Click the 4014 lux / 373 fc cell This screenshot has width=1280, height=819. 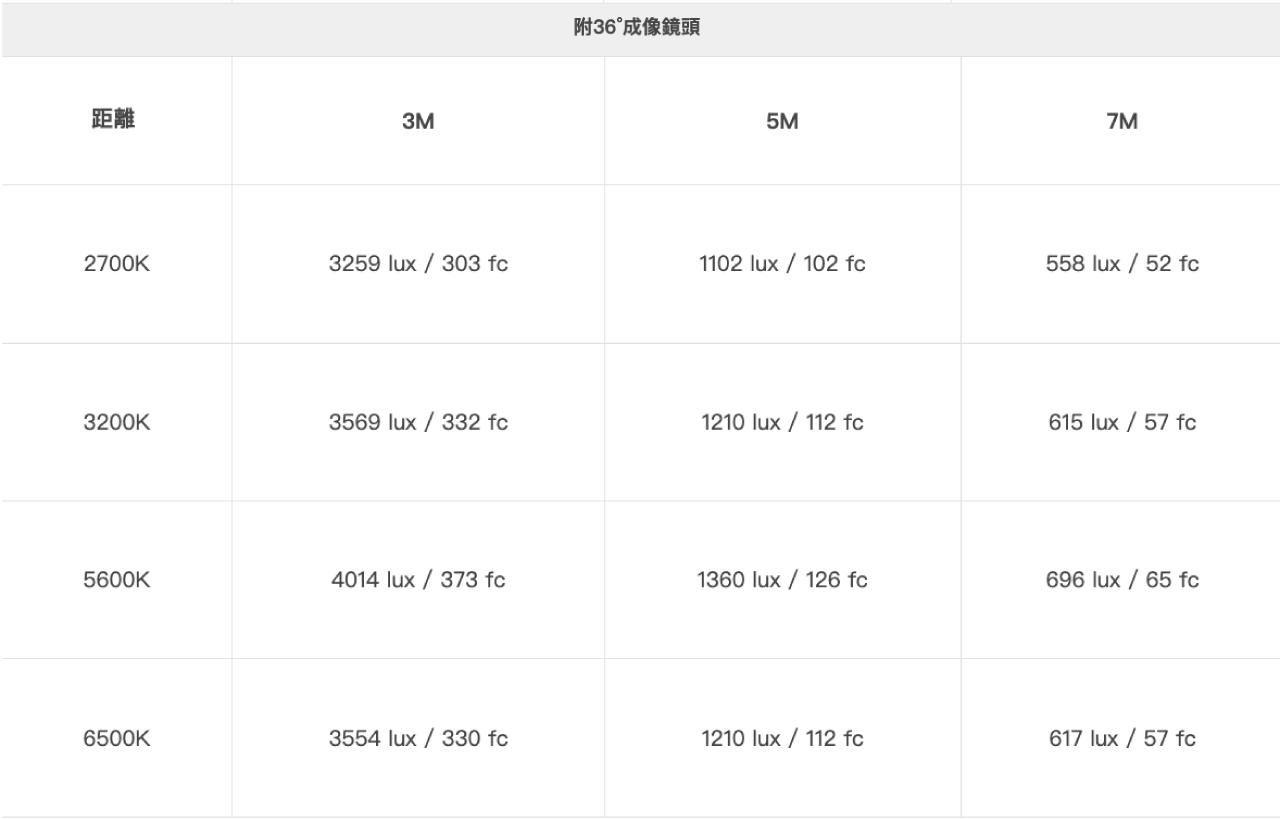coord(418,580)
